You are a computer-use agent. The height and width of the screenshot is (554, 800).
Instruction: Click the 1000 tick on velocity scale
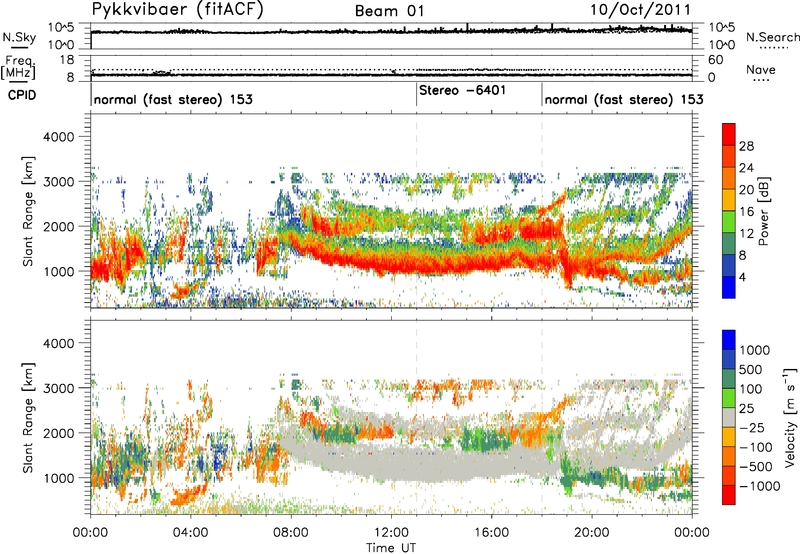click(754, 350)
